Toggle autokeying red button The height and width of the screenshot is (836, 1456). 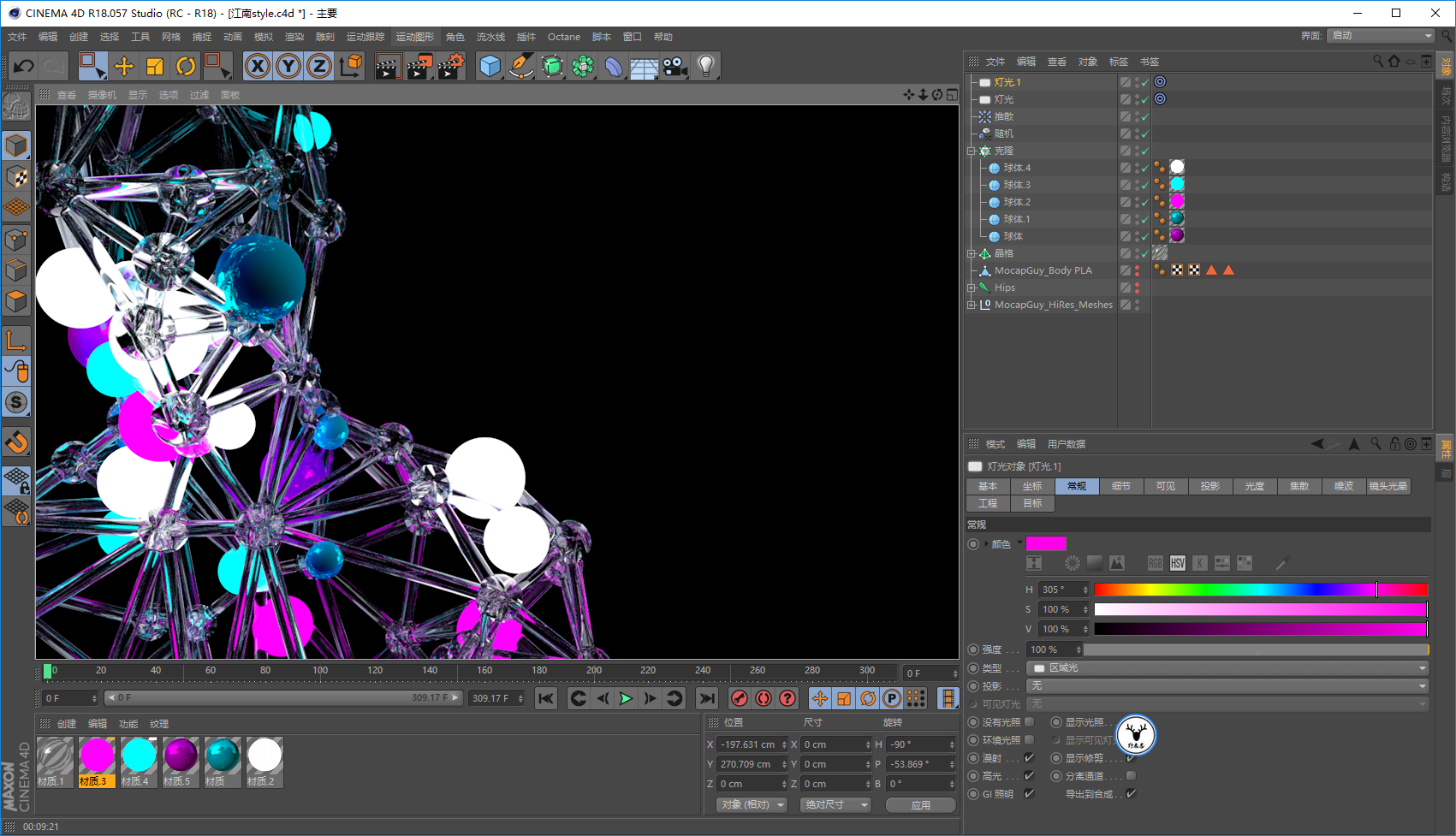(764, 698)
